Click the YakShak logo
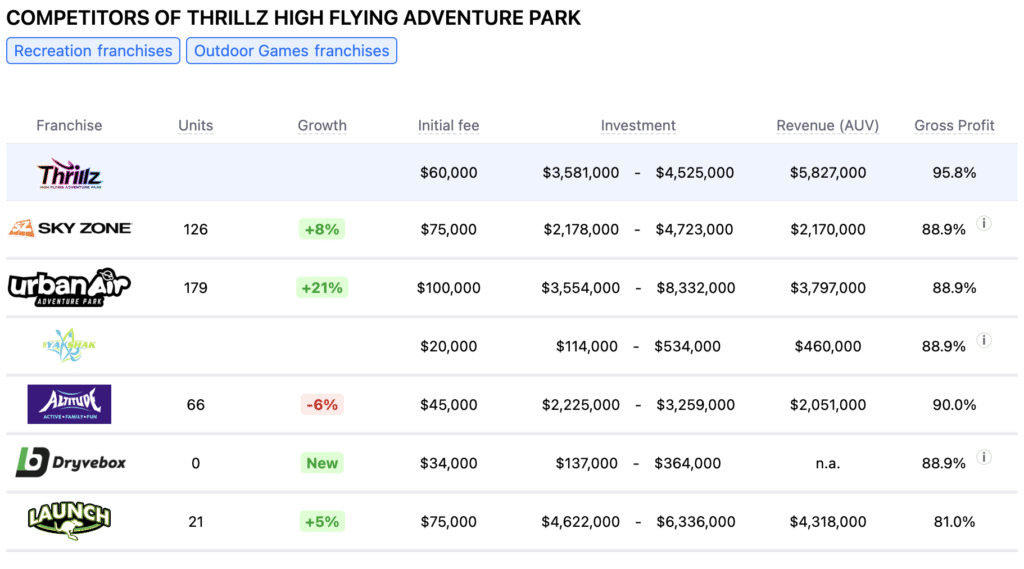The height and width of the screenshot is (569, 1024). [x=69, y=345]
